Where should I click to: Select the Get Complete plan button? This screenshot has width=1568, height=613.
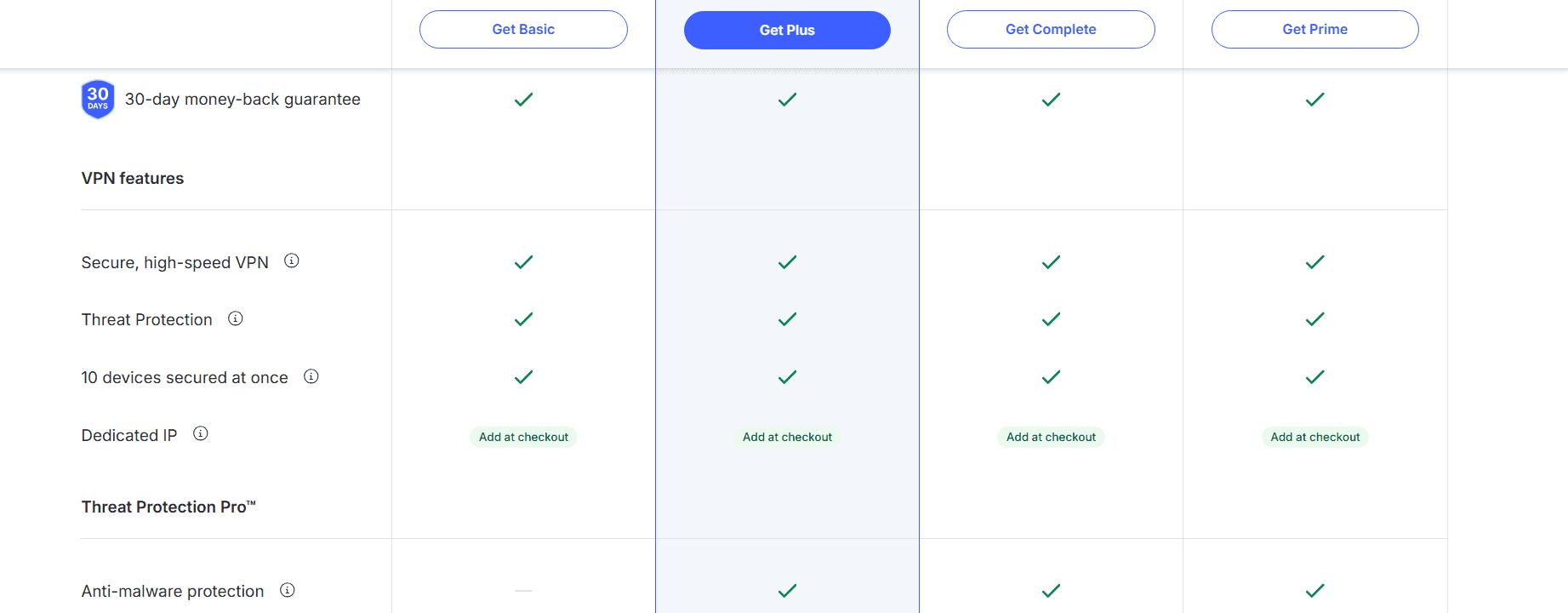tap(1051, 30)
